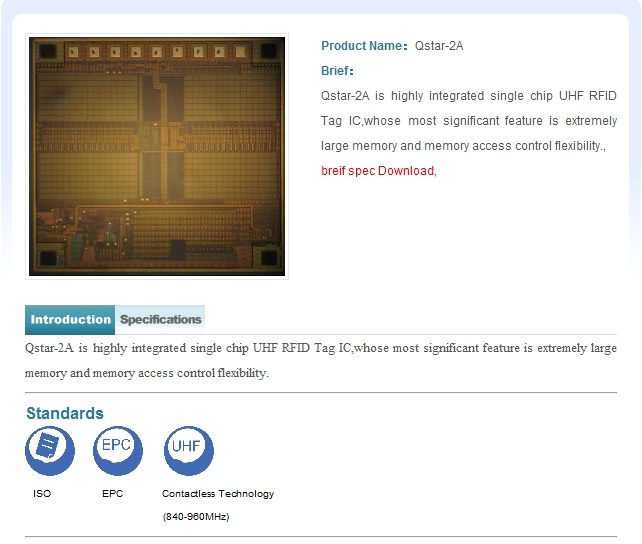
Task: Click the Qstar-2A product name text
Action: (x=439, y=46)
